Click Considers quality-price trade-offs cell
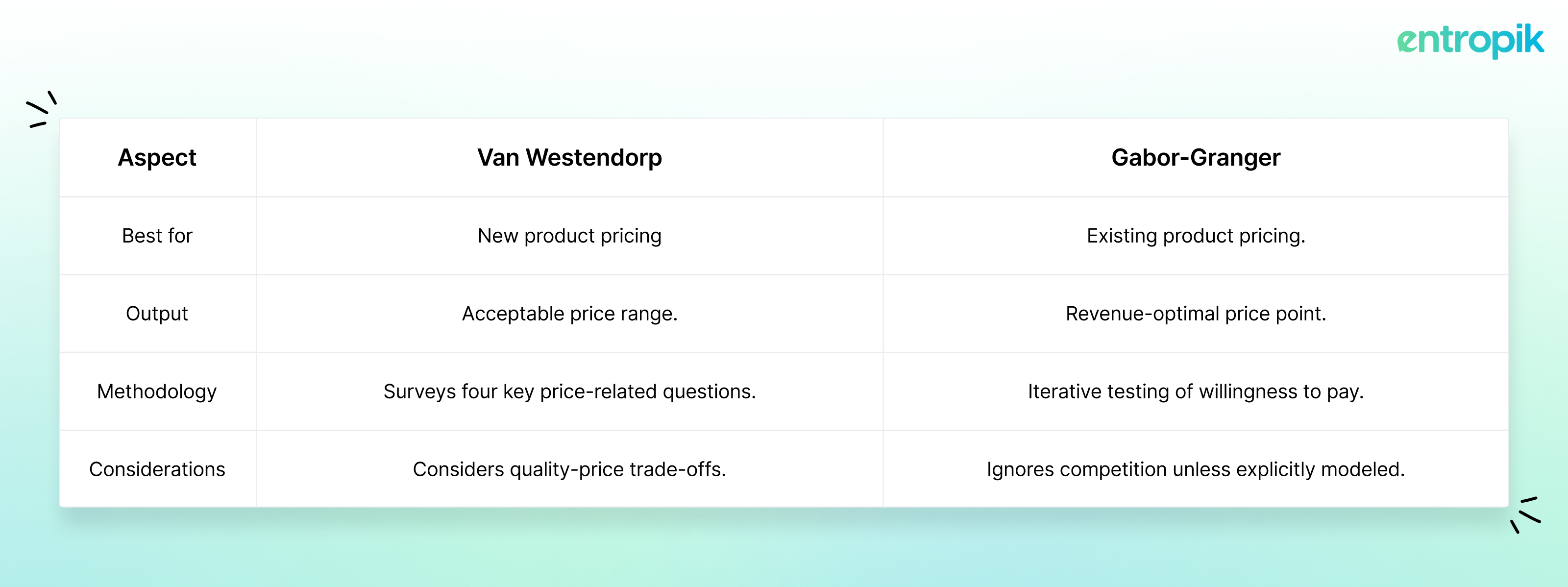This screenshot has width=1568, height=587. click(x=570, y=469)
